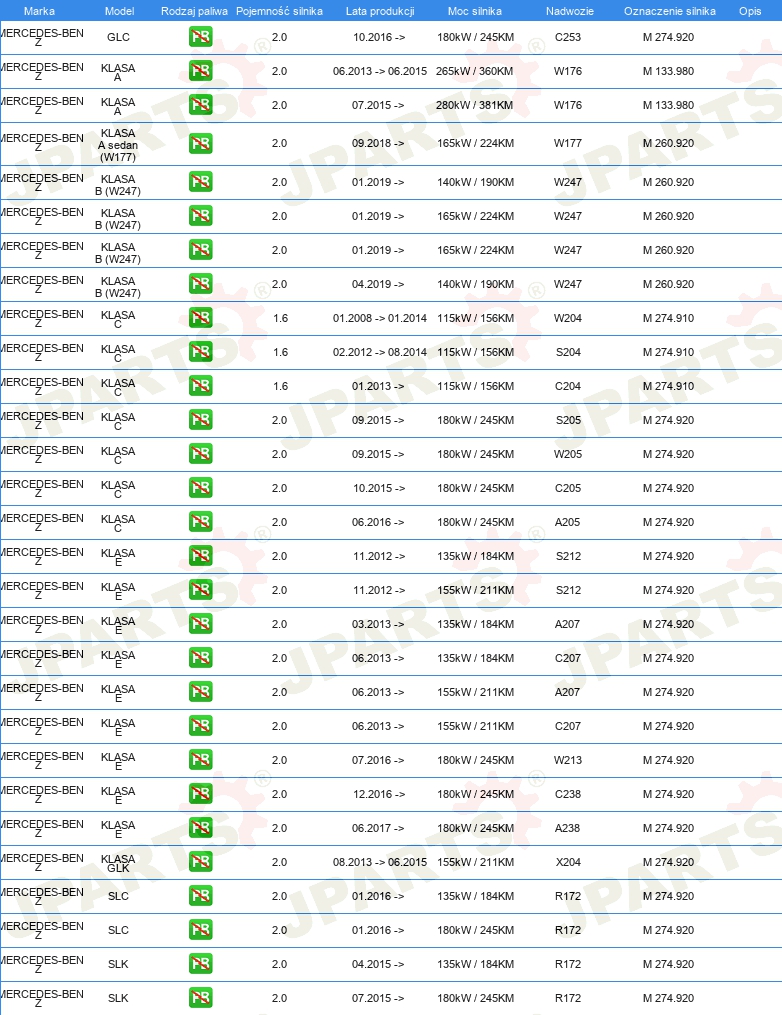The width and height of the screenshot is (782, 1015).
Task: Click the fuel icon in the W204 KLASA C row
Action: point(201,318)
